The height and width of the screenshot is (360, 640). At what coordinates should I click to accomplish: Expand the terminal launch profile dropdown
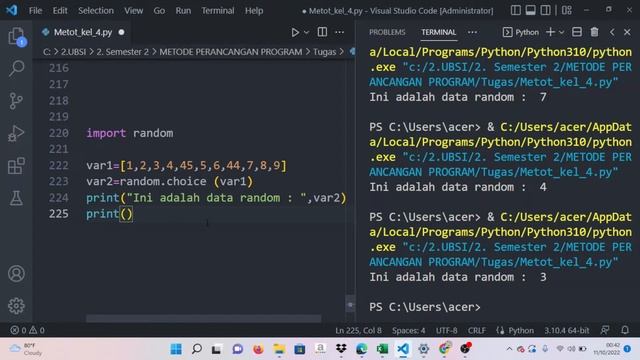pos(562,32)
